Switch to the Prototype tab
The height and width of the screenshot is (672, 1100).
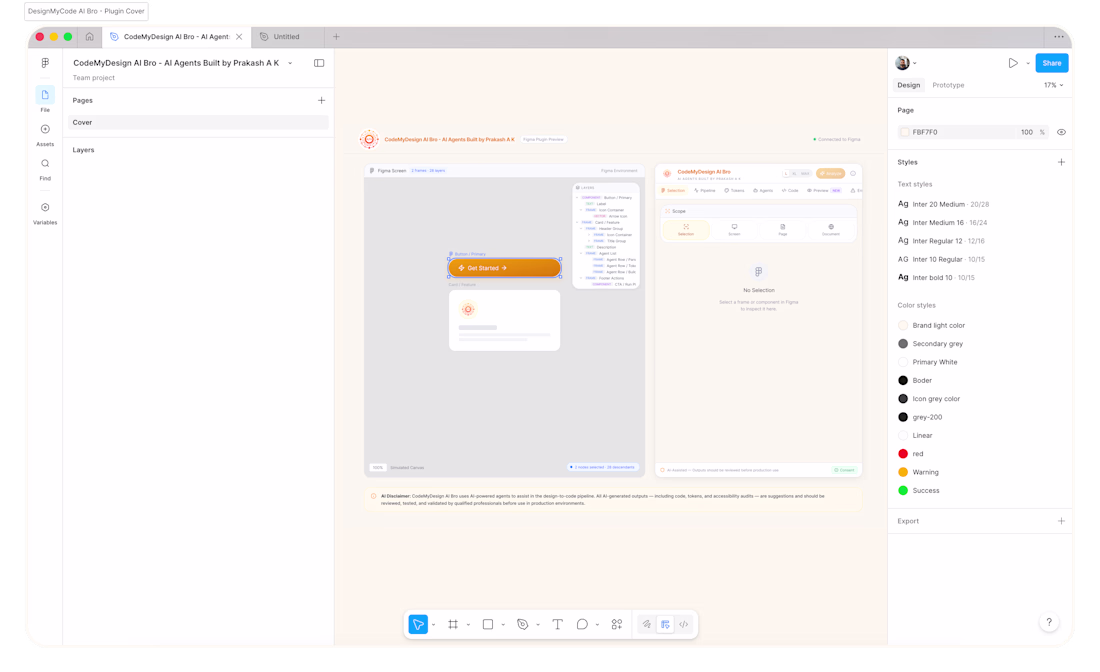pos(948,85)
